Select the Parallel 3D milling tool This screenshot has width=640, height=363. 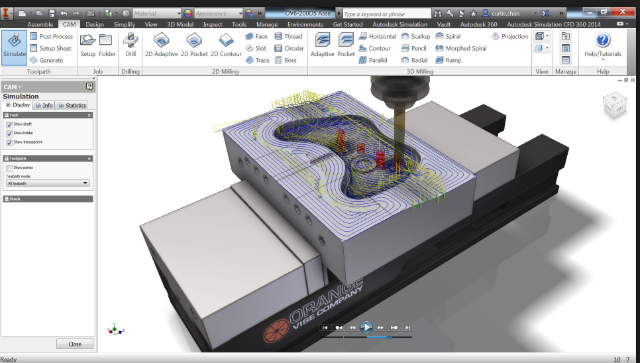pyautogui.click(x=373, y=60)
